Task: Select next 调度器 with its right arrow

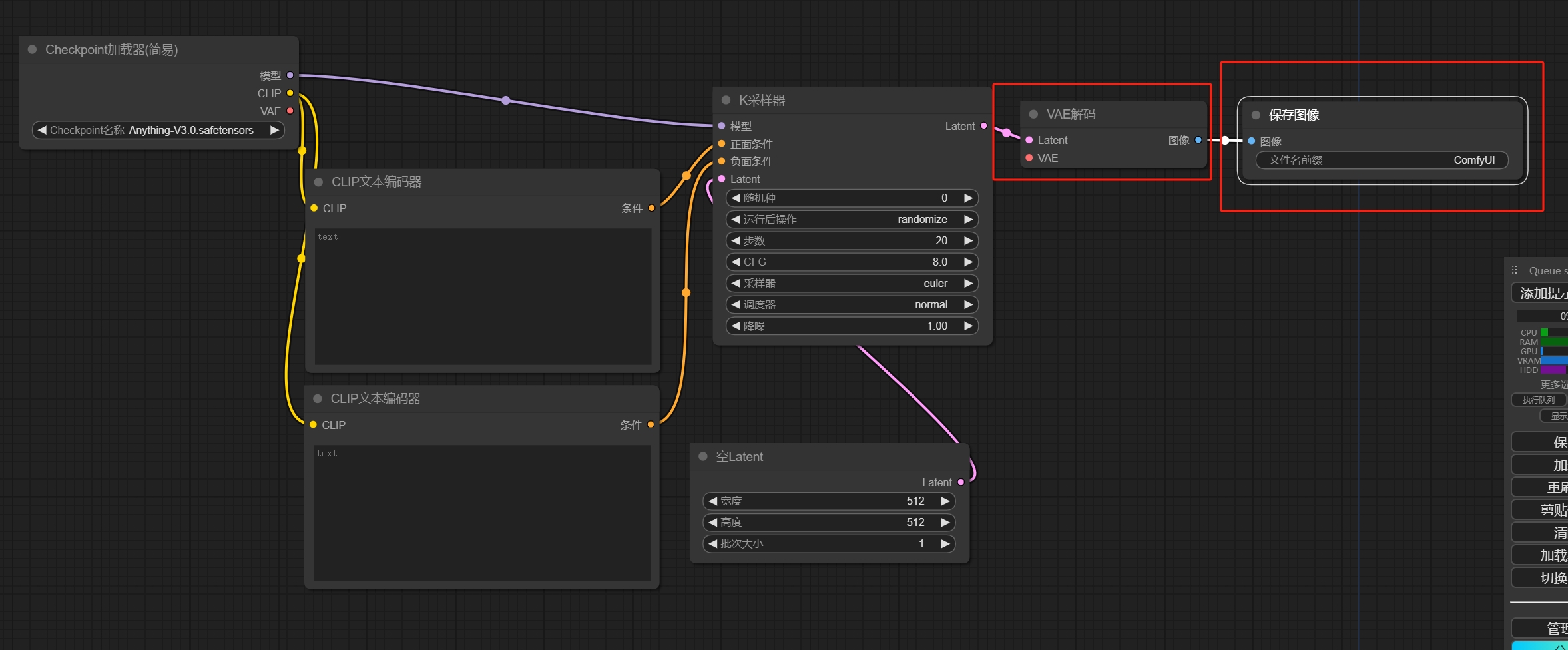Action: [968, 304]
